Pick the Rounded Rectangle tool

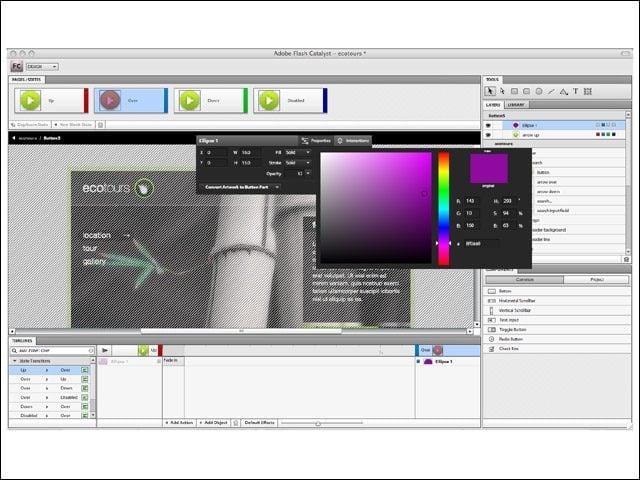[x=527, y=91]
